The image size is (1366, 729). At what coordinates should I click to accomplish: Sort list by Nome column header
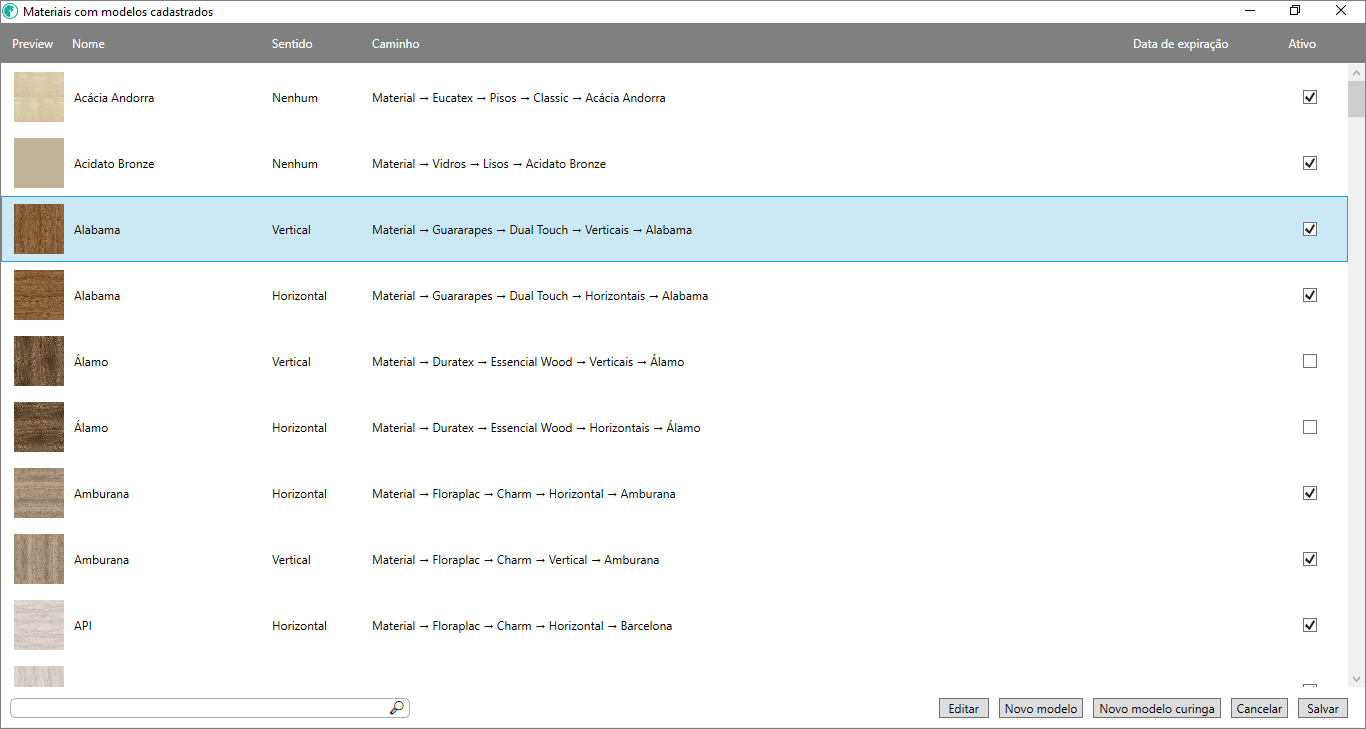point(89,44)
